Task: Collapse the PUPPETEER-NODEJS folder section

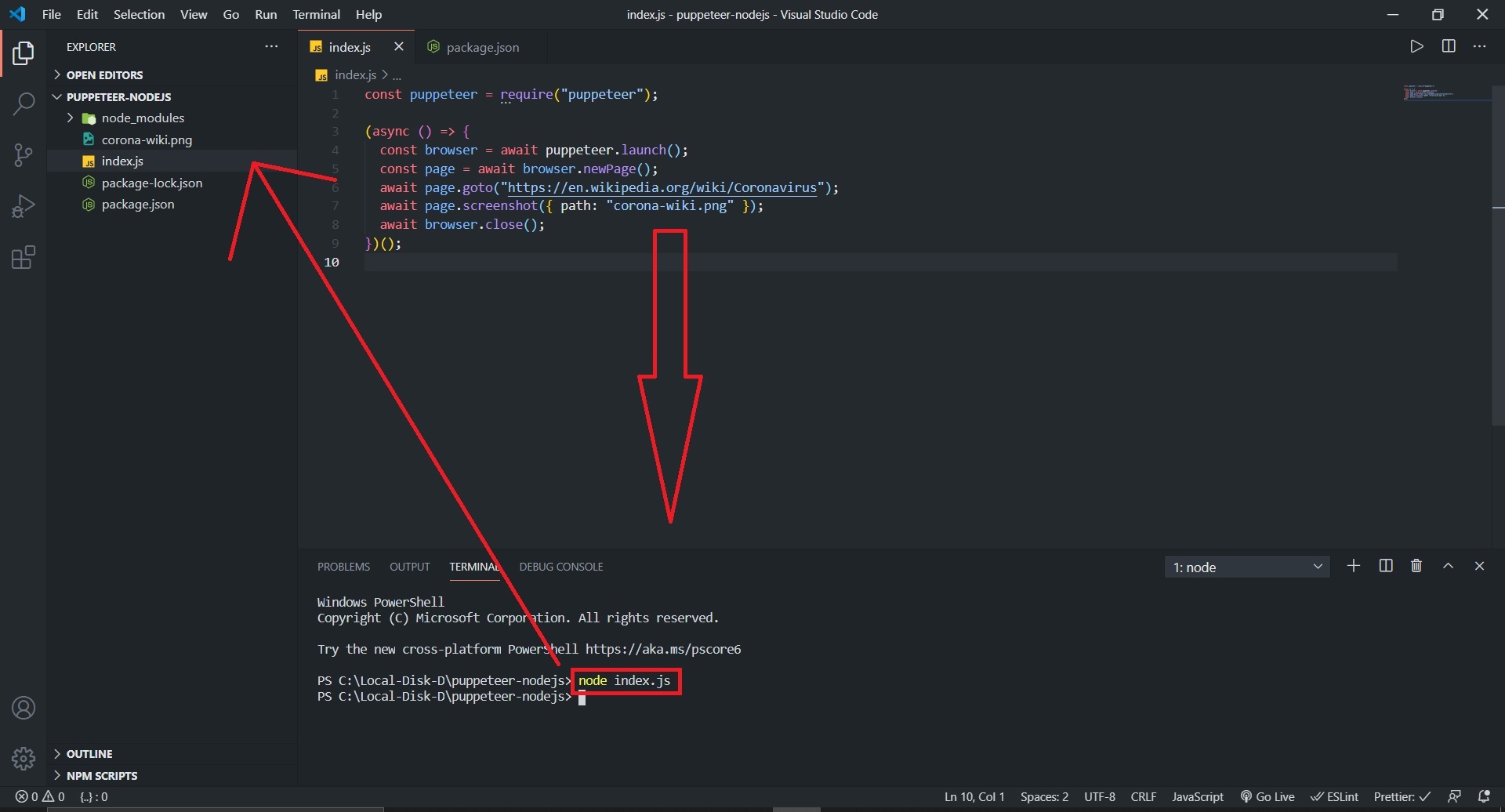Action: (118, 96)
